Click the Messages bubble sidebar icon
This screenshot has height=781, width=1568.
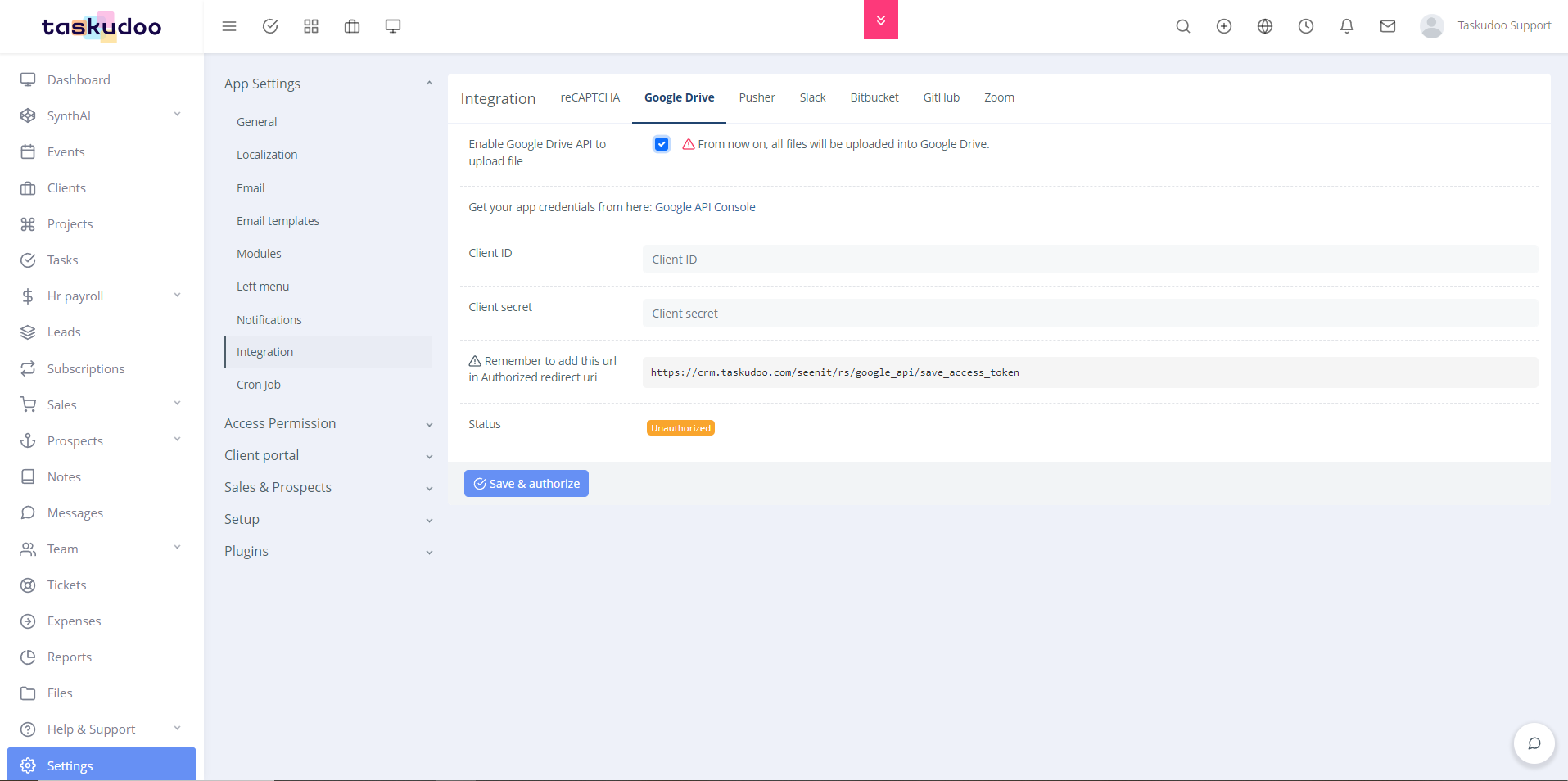pos(28,512)
